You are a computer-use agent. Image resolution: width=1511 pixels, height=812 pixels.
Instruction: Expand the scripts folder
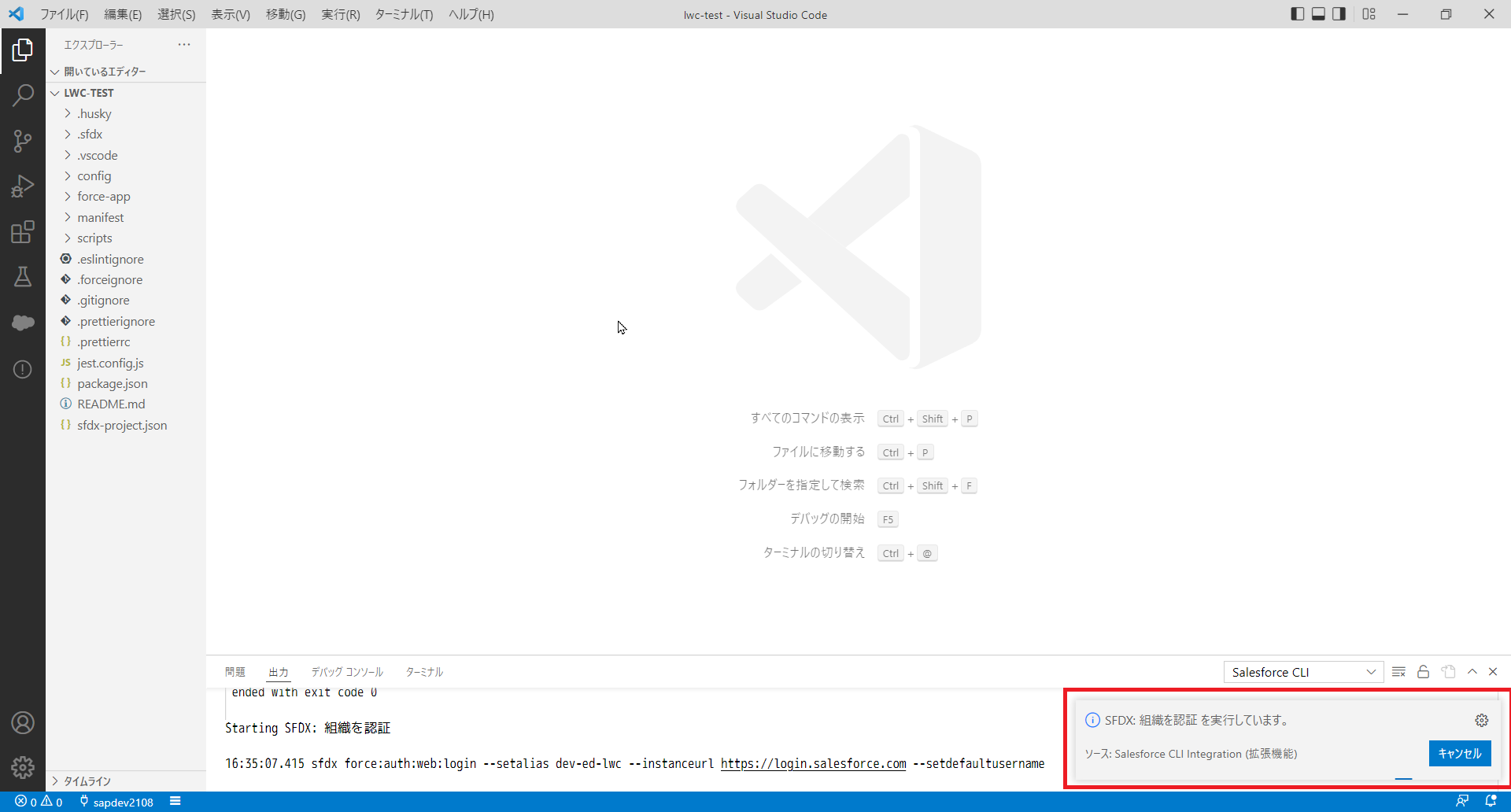pos(126,238)
